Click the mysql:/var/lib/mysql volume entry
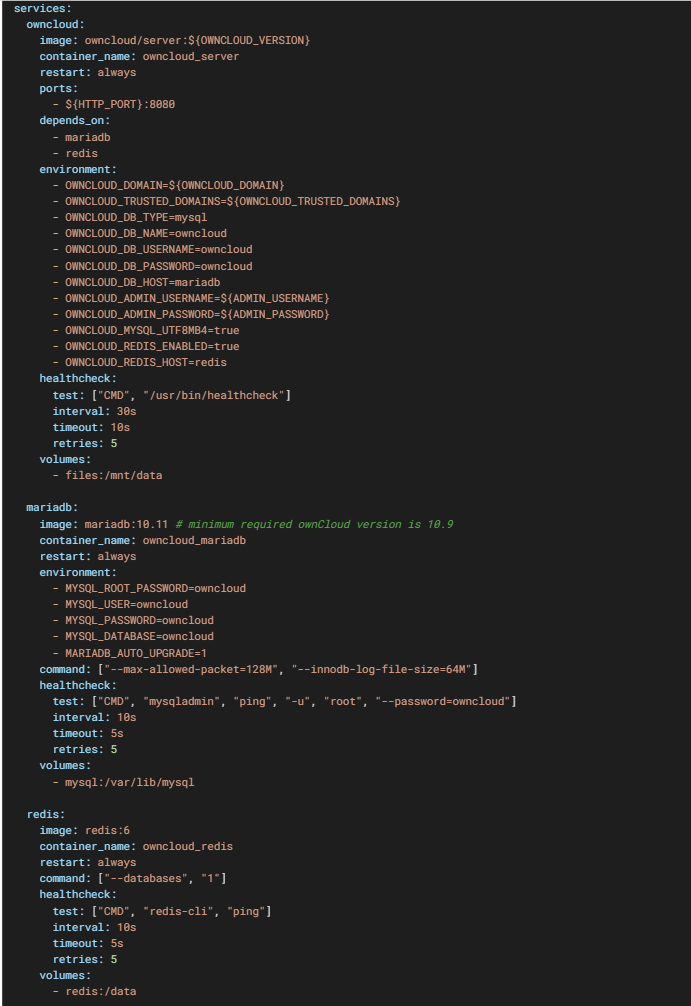691x1006 pixels. click(x=130, y=782)
